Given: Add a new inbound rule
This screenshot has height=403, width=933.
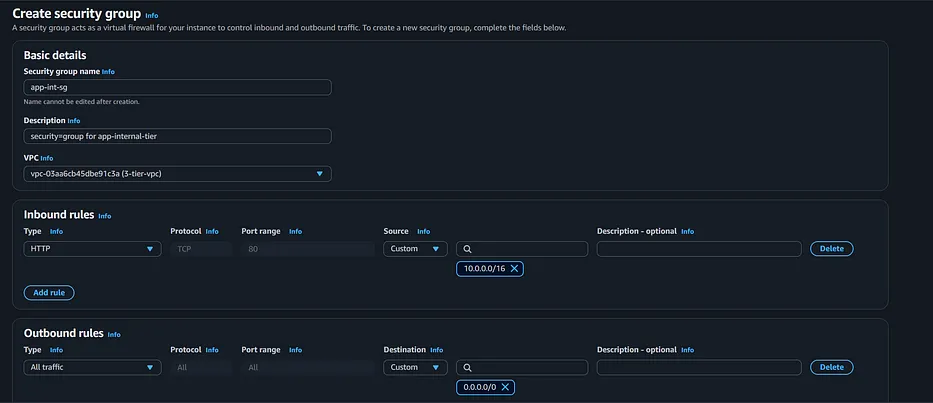Looking at the screenshot, I should point(49,293).
